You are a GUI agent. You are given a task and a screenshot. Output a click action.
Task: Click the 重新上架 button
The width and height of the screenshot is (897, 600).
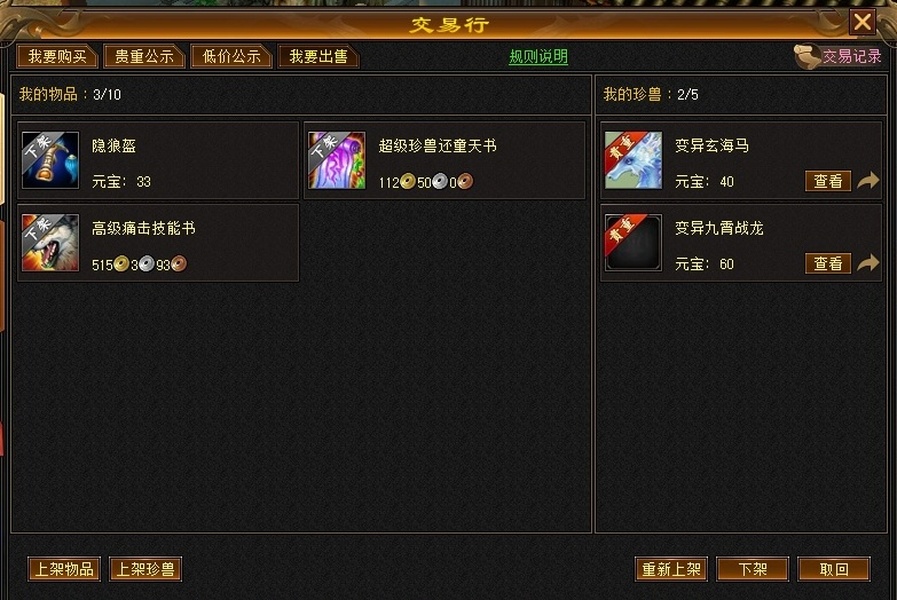click(x=671, y=569)
